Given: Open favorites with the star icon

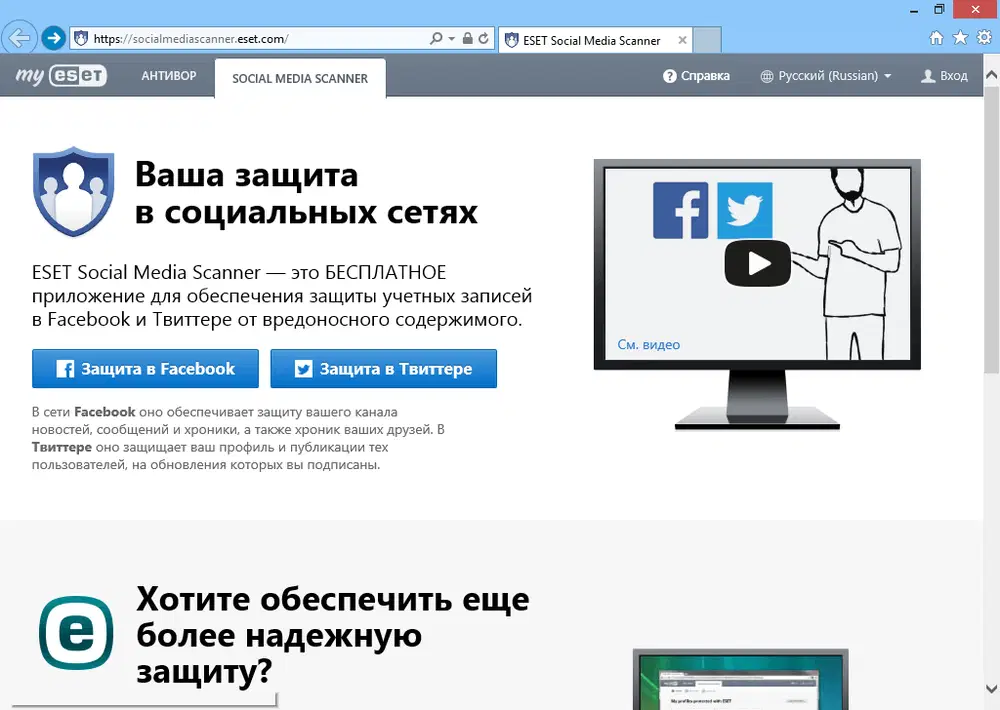Looking at the screenshot, I should coord(960,38).
